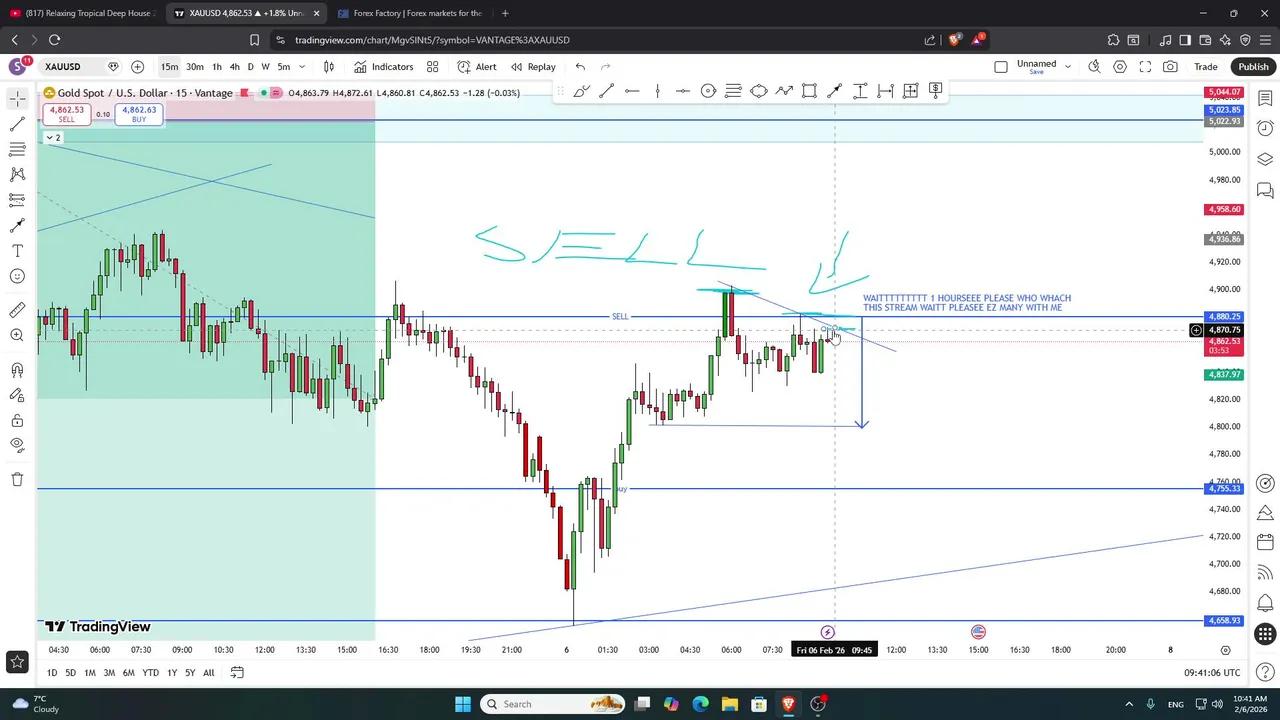Select brush tool in floating drawing toolbar
The width and height of the screenshot is (1280, 720).
click(581, 91)
